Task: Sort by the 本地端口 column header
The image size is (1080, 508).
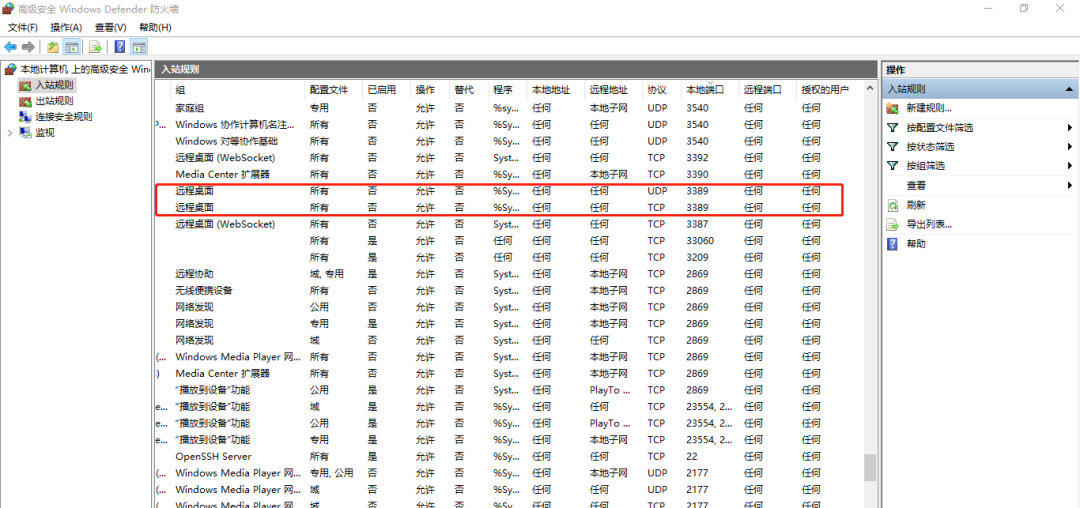Action: [x=707, y=90]
